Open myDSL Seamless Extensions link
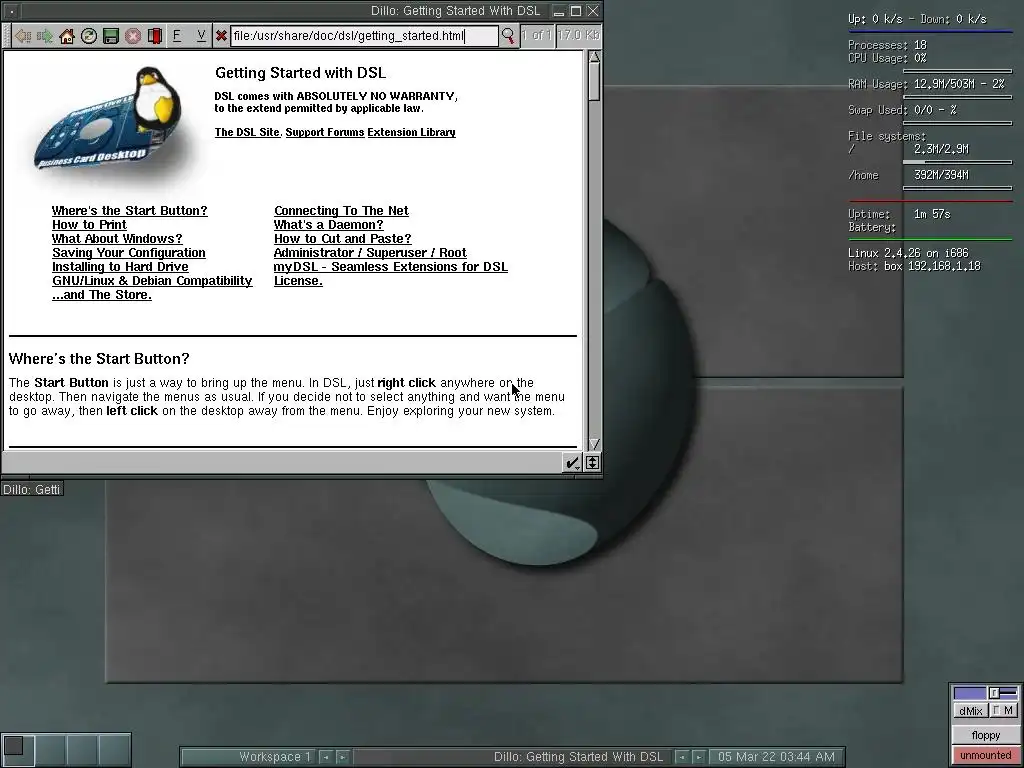 tap(391, 266)
